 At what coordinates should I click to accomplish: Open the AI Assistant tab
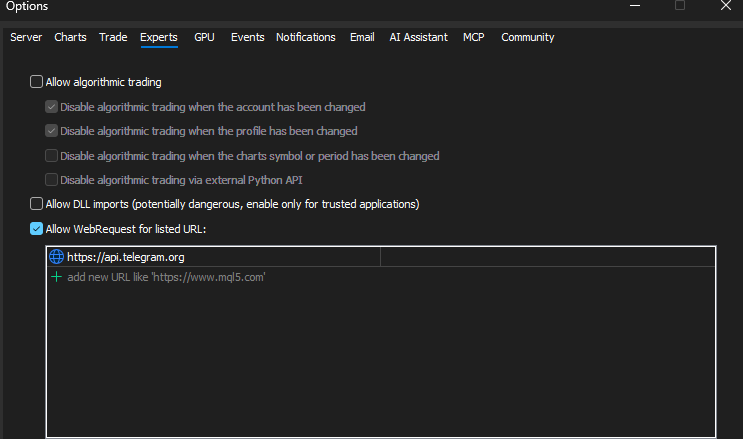click(x=418, y=37)
